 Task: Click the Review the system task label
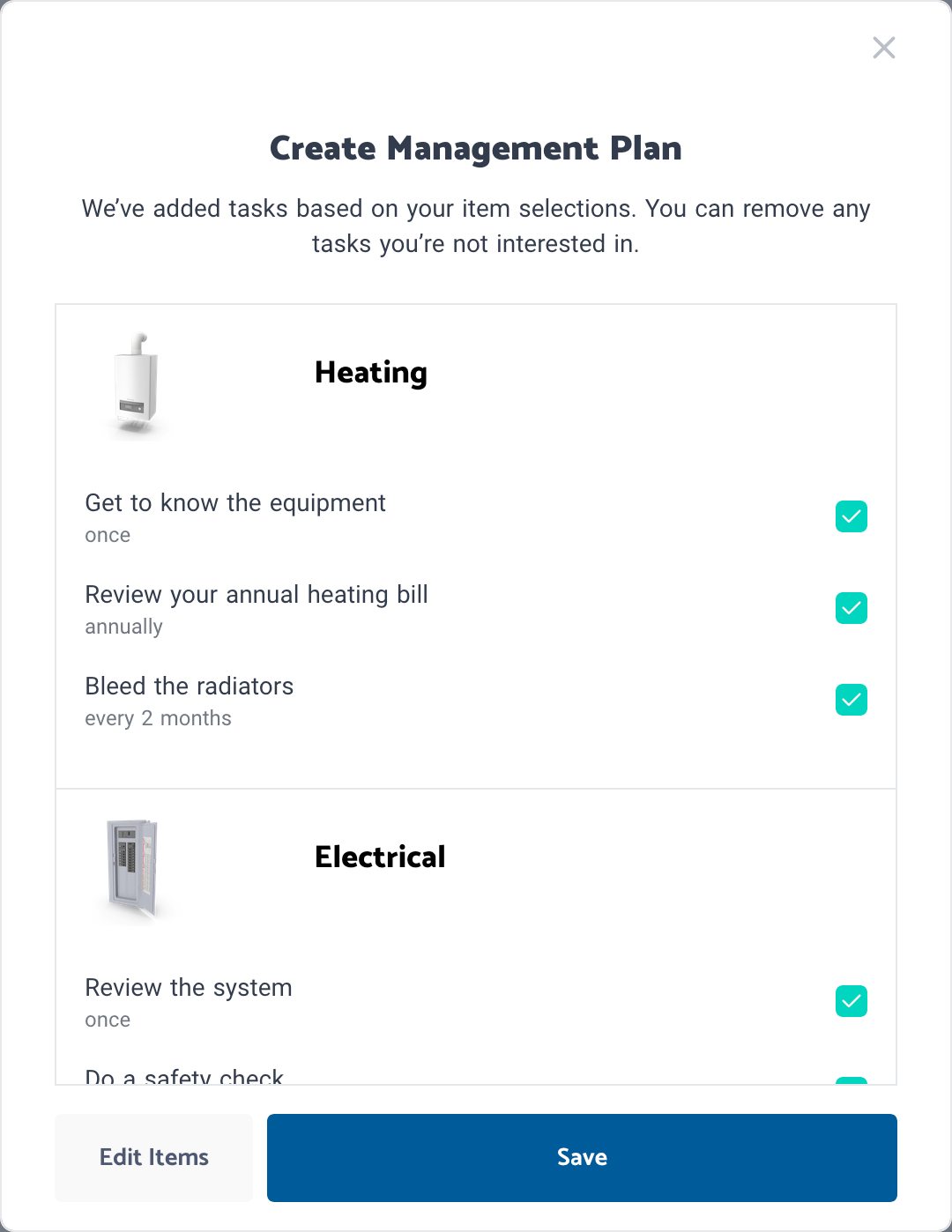189,988
